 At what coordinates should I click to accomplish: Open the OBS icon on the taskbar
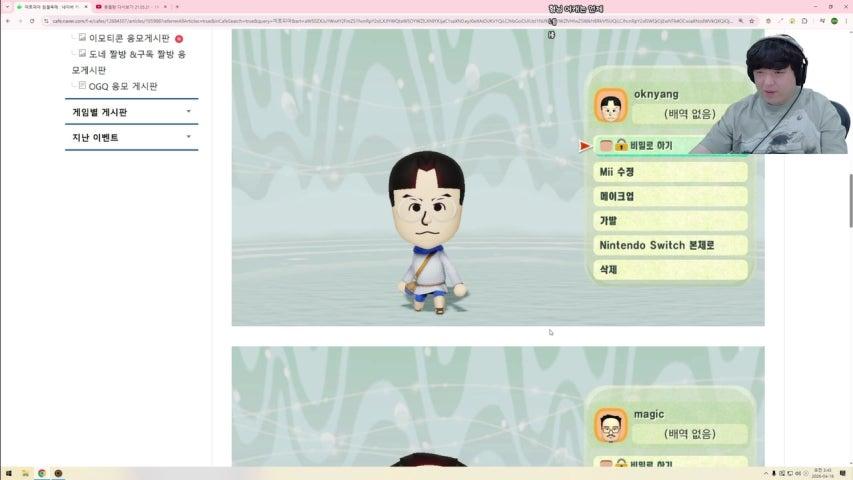[58, 473]
